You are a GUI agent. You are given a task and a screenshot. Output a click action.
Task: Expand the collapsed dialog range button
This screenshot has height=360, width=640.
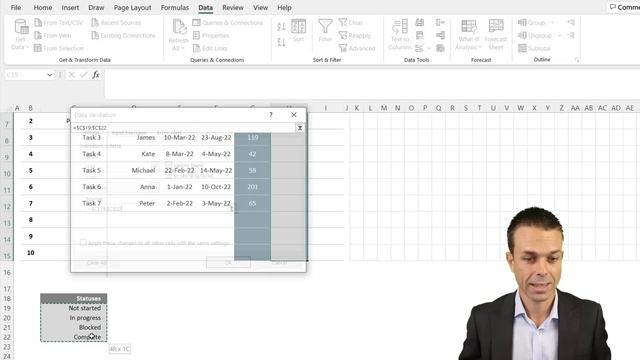(x=300, y=128)
